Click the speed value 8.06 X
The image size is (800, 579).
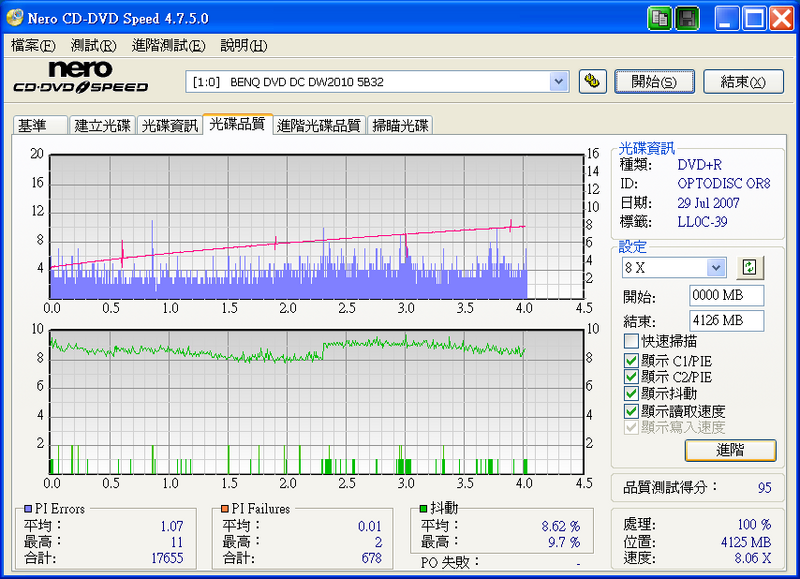click(753, 558)
